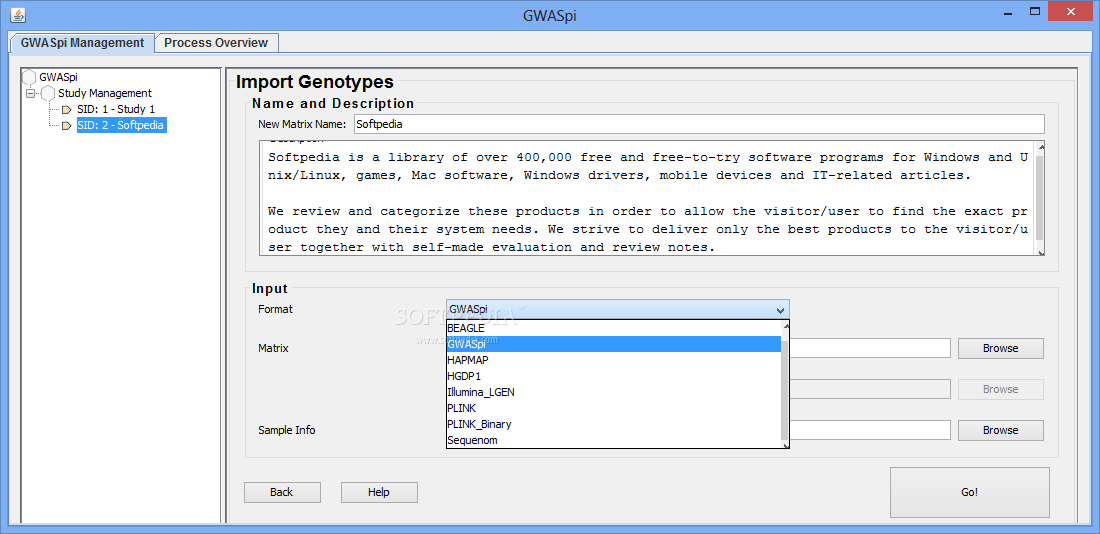
Task: Click inside the Description text area
Action: 647,199
